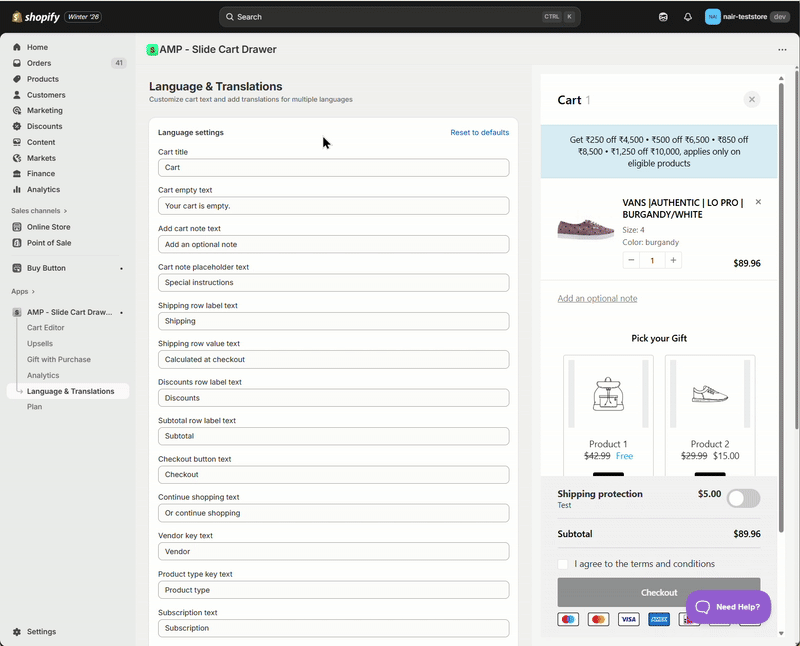Click the Markets globe icon
Image resolution: width=800 pixels, height=646 pixels.
(17, 158)
